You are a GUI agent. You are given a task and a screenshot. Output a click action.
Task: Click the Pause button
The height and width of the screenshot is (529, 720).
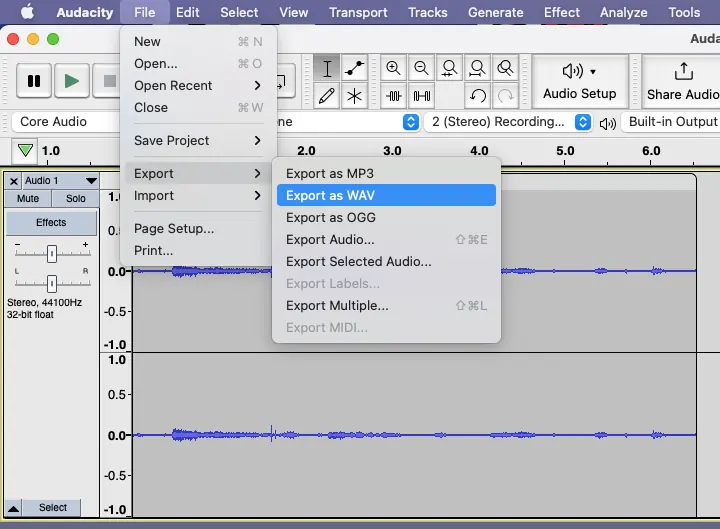[34, 81]
